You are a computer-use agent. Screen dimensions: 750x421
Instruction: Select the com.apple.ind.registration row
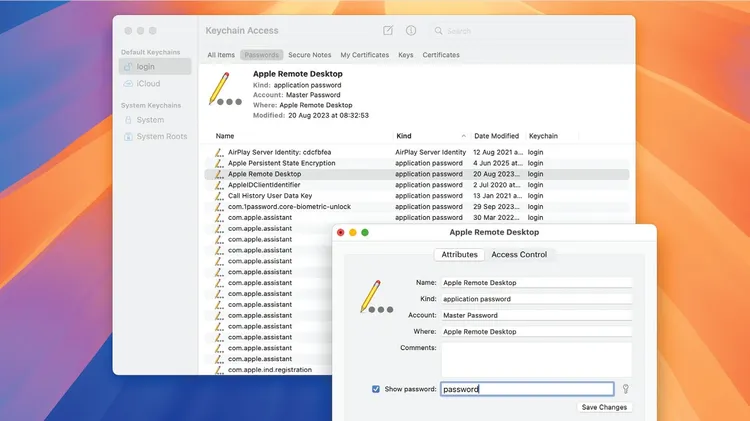pyautogui.click(x=268, y=370)
